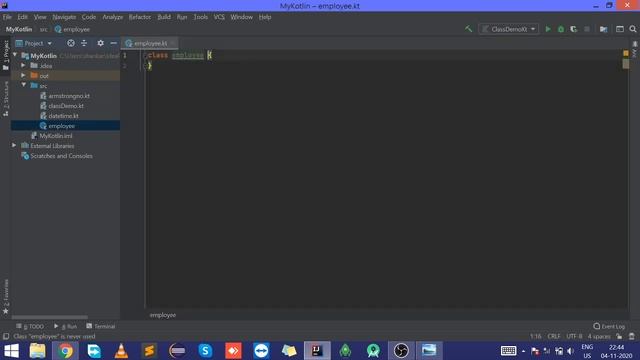Screen dimensions: 640x360
Task: Open armstrongno.kt in the project tree
Action: pos(69,96)
